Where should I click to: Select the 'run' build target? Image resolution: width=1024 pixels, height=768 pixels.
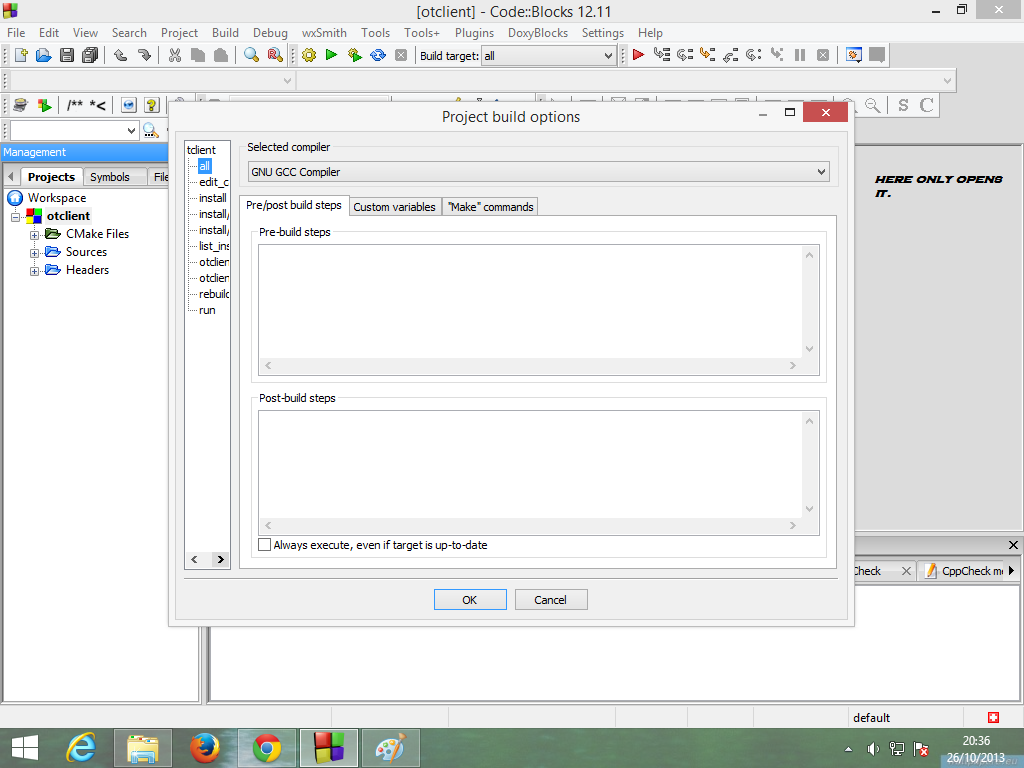pos(207,310)
